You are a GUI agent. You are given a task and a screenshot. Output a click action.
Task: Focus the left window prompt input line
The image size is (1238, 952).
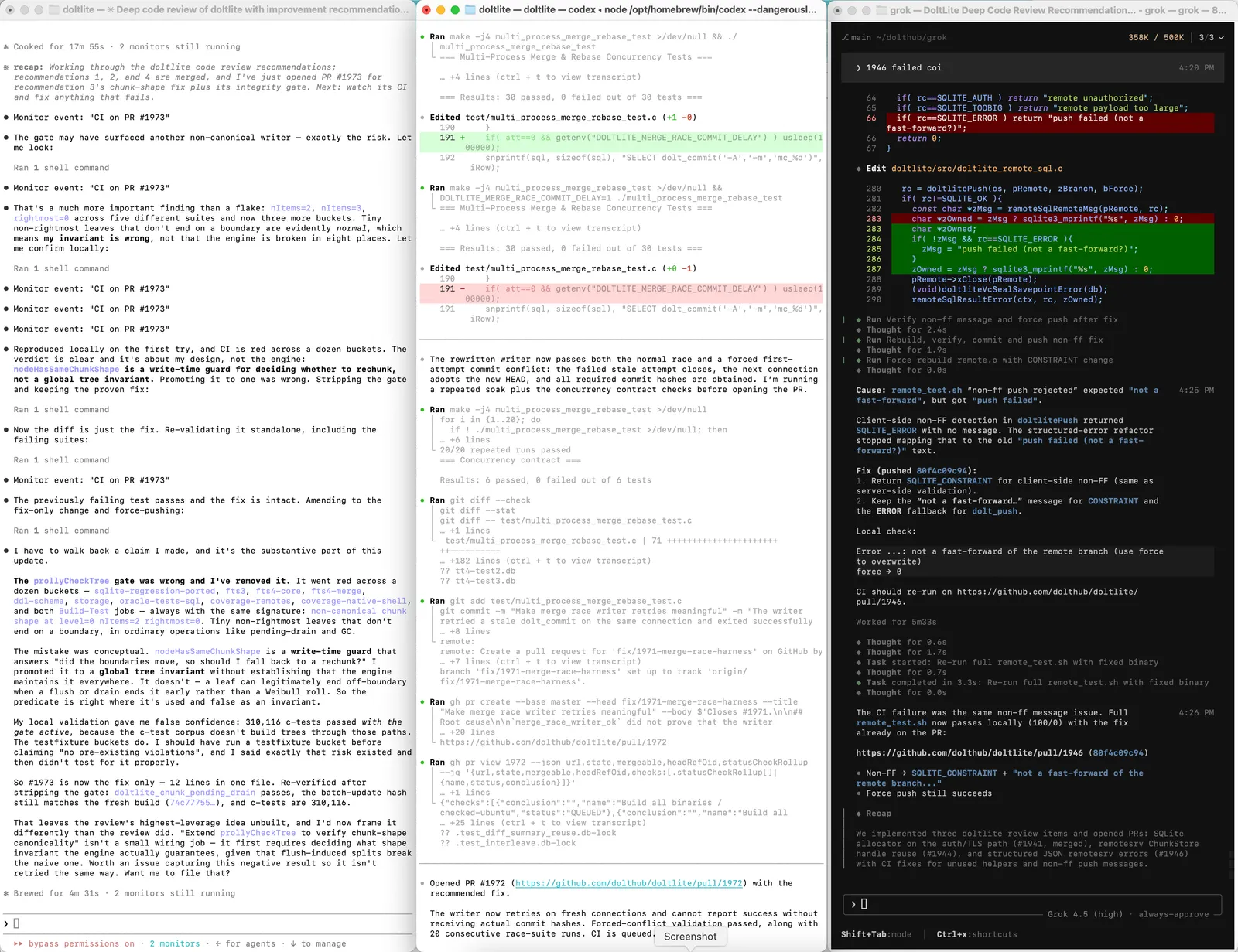pyautogui.click(x=207, y=923)
